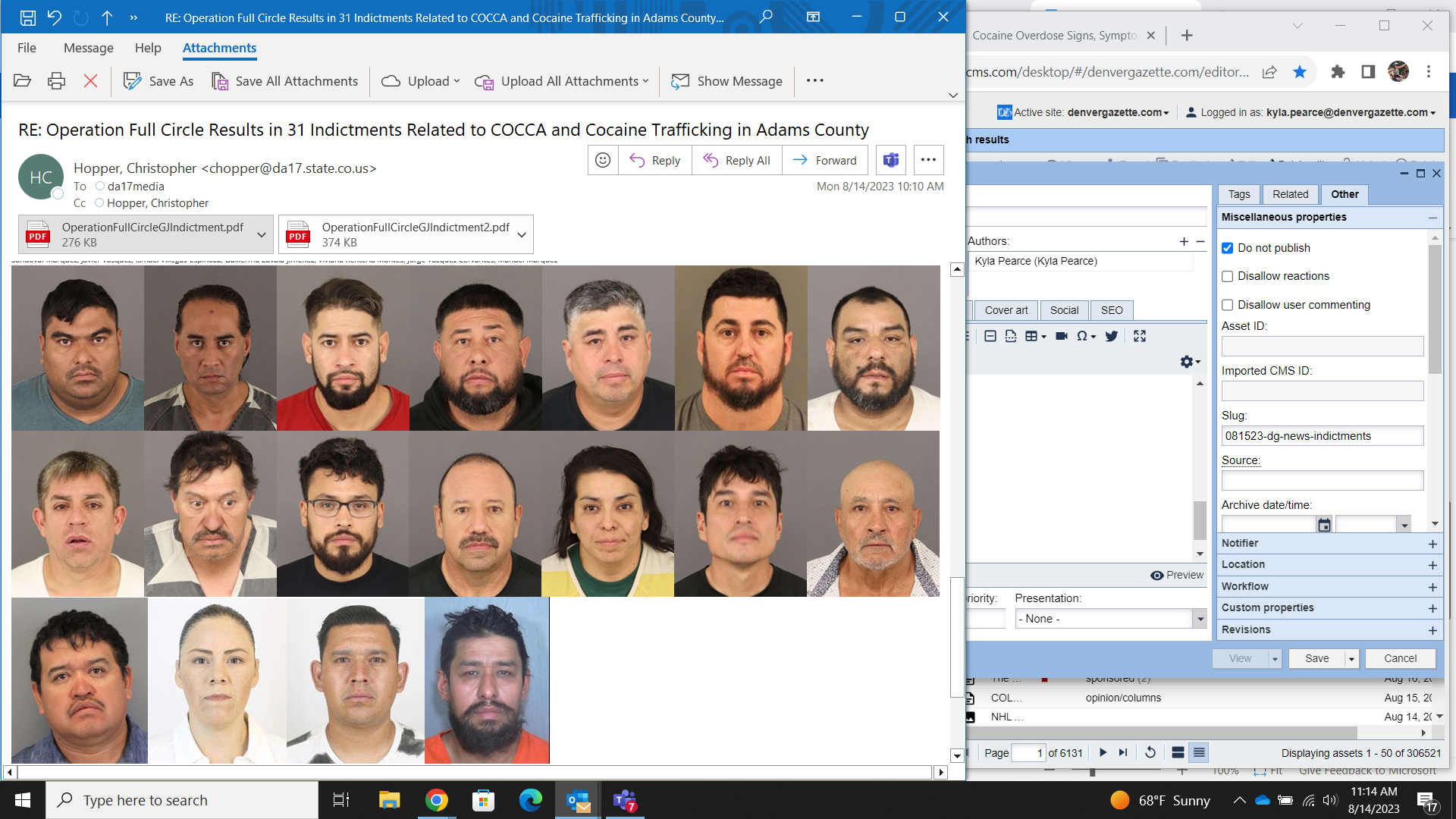Jump to last page of assets
The width and height of the screenshot is (1456, 819).
1123,752
